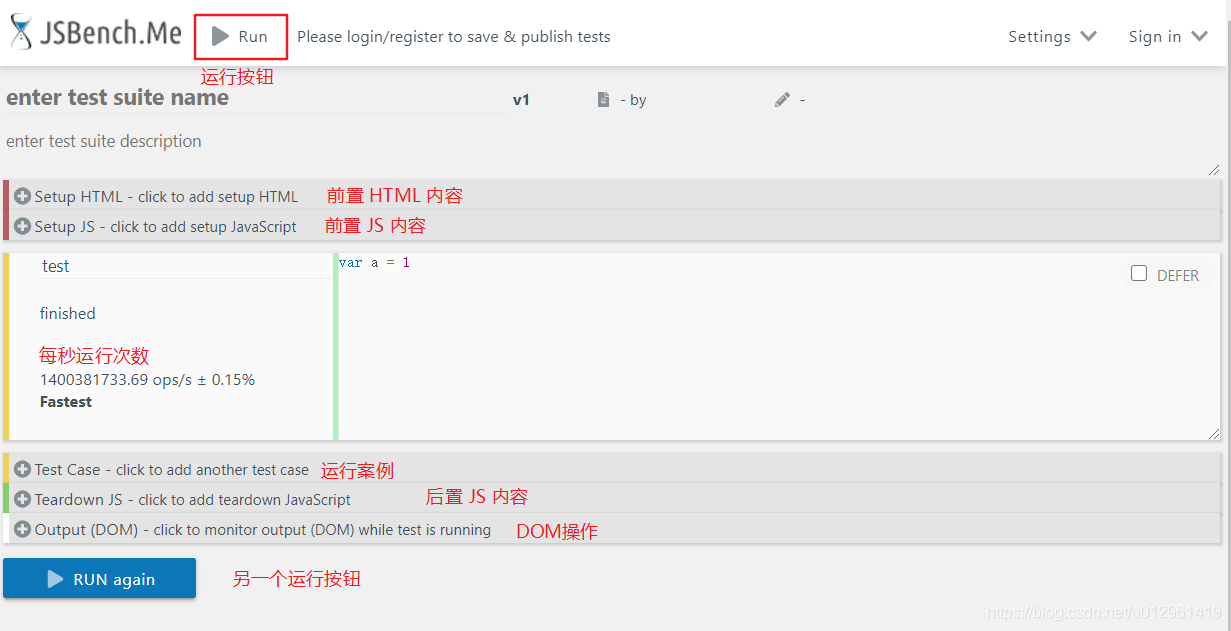Open the Settings dropdown
The image size is (1231, 631).
1051,36
